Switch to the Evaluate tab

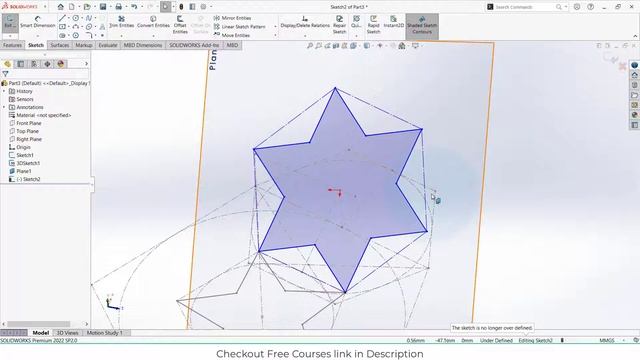point(108,45)
